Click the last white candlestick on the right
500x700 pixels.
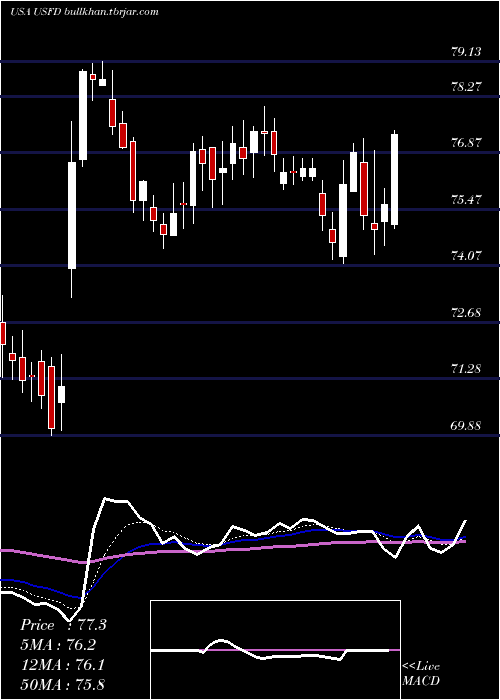pyautogui.click(x=395, y=179)
